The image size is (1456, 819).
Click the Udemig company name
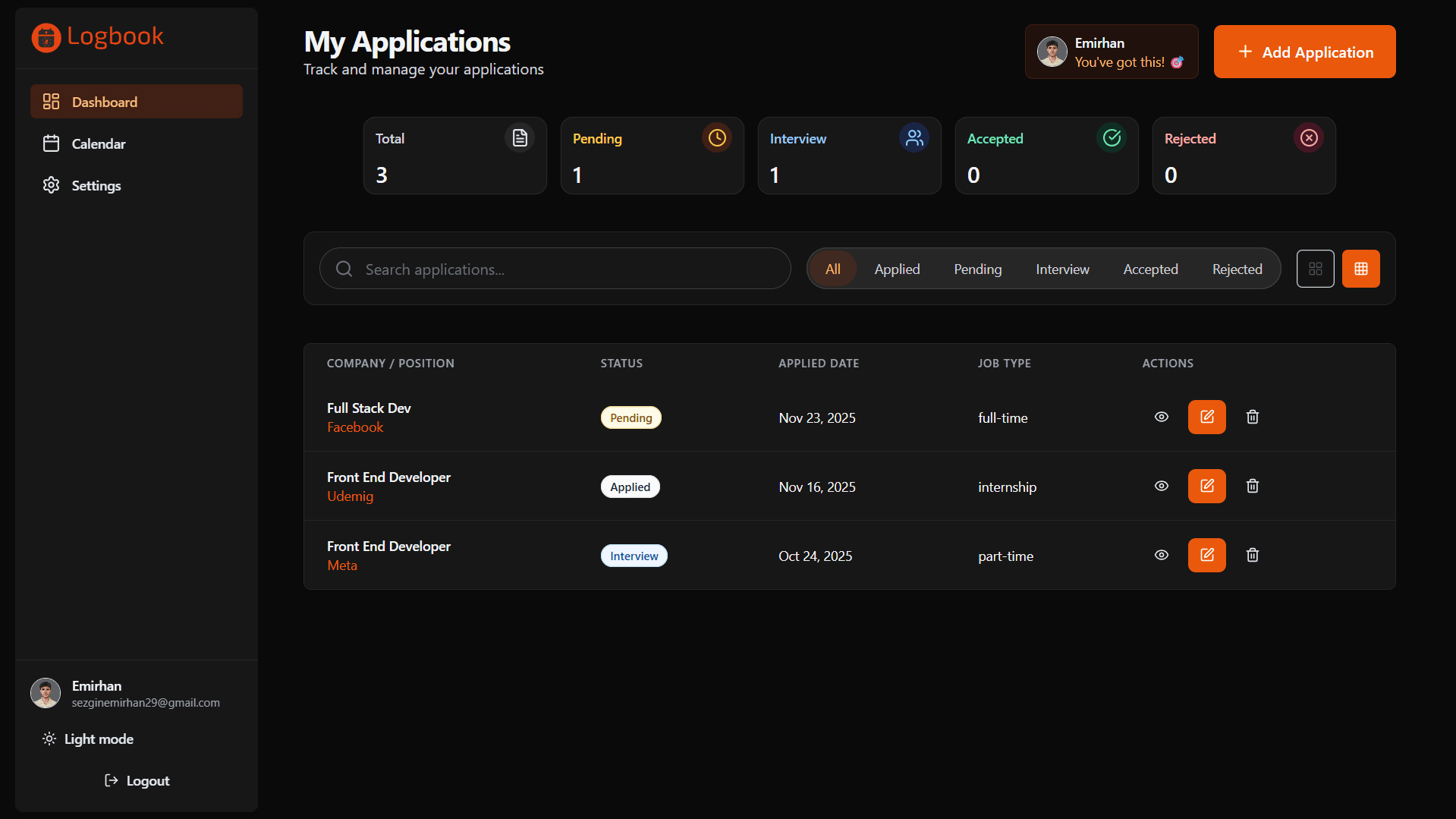350,496
